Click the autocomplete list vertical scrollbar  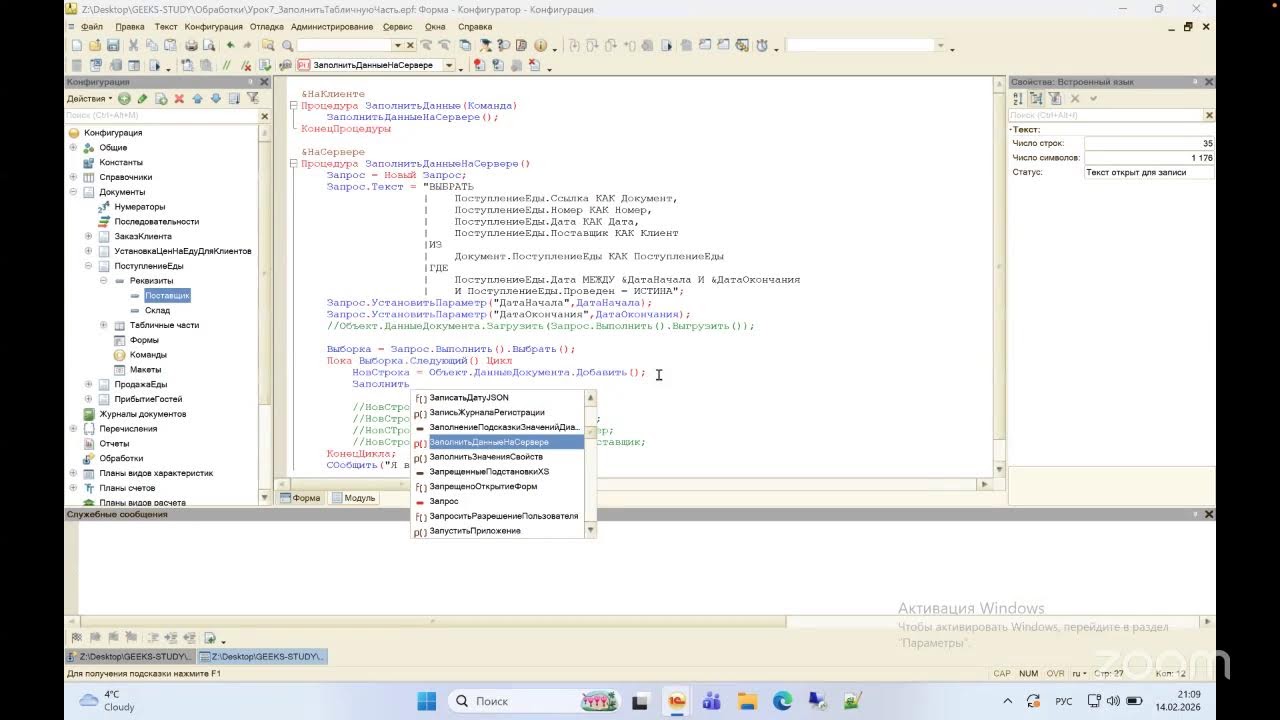pos(591,464)
